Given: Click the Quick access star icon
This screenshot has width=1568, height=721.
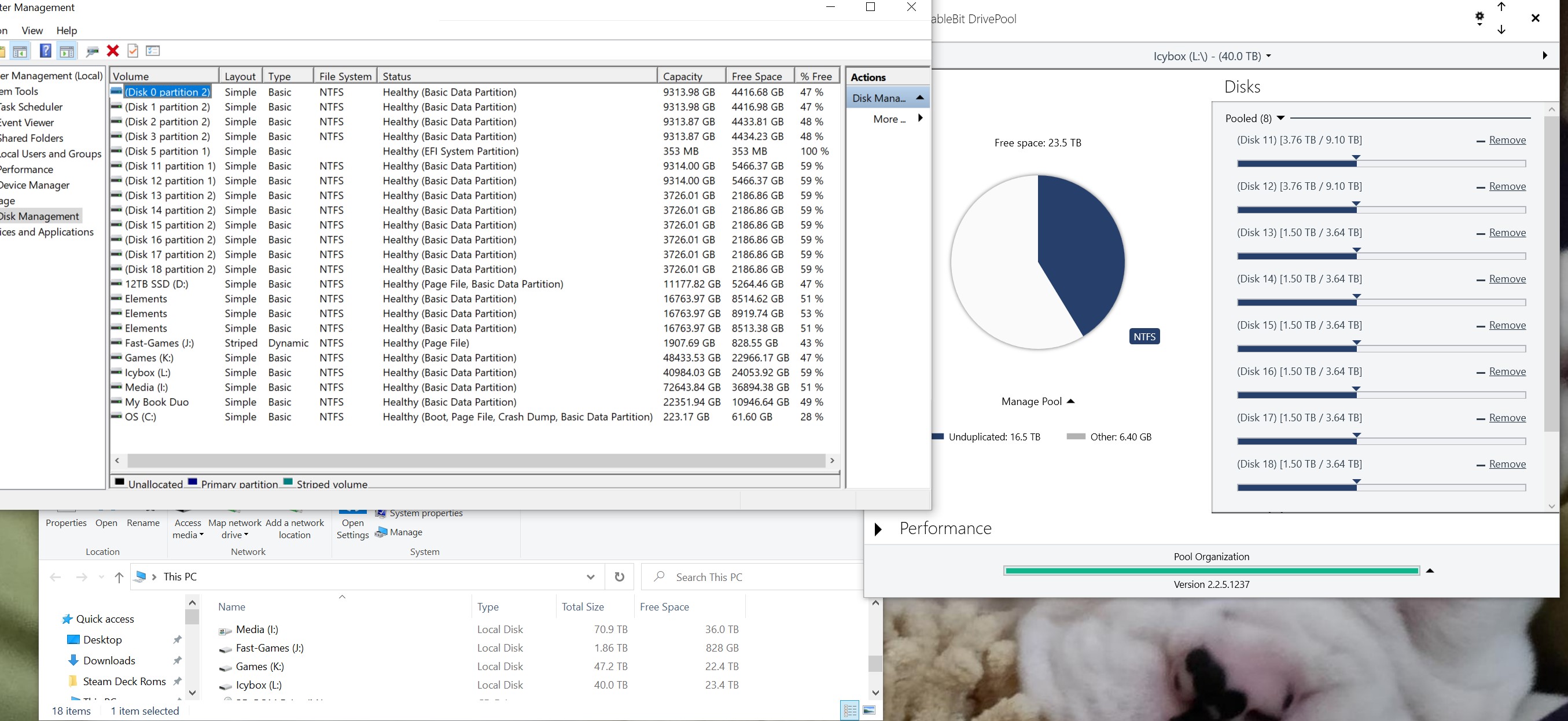Looking at the screenshot, I should [x=67, y=619].
